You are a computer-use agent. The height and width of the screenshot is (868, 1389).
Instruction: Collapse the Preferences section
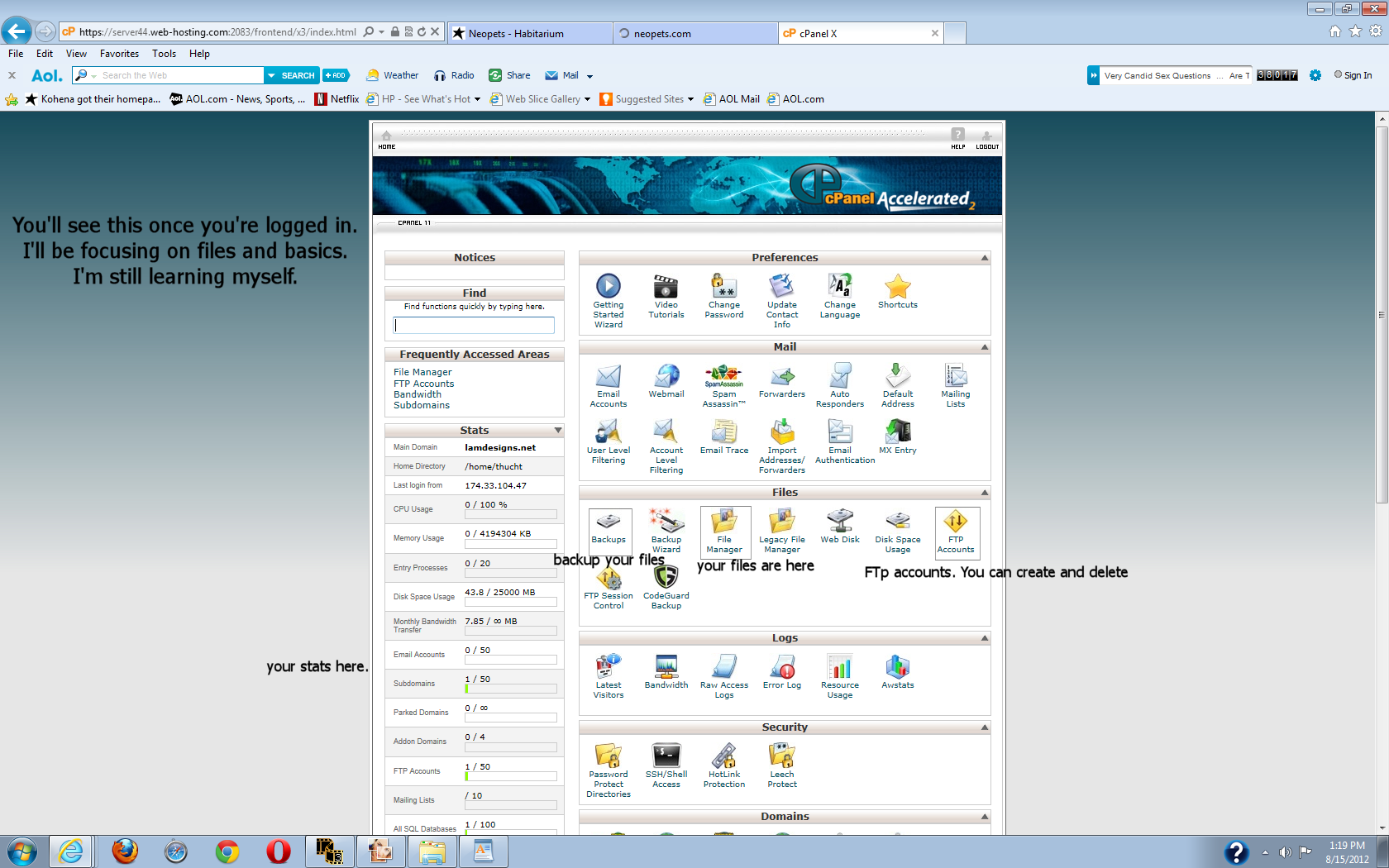985,258
